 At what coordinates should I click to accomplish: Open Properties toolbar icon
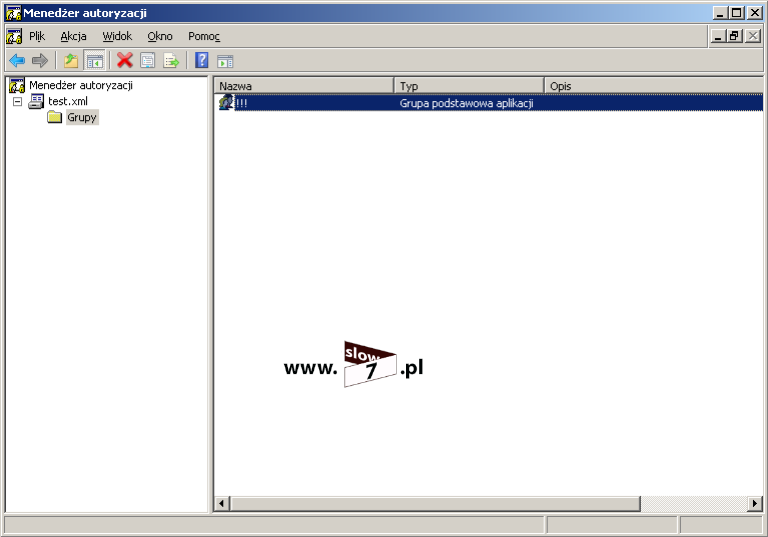click(147, 61)
